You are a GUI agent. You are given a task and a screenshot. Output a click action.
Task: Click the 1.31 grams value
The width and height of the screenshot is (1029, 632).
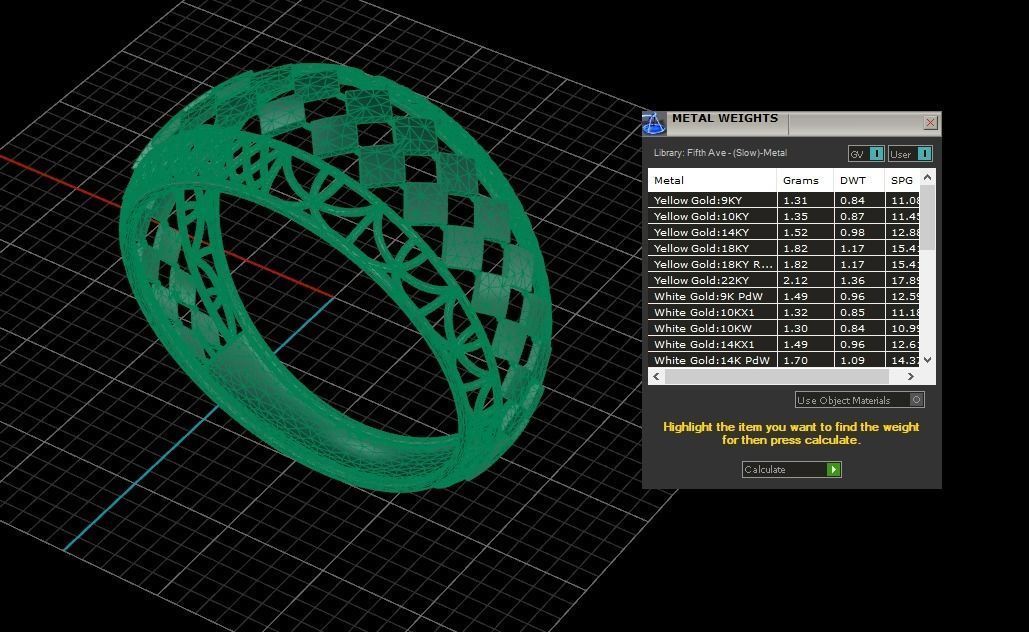coord(795,200)
